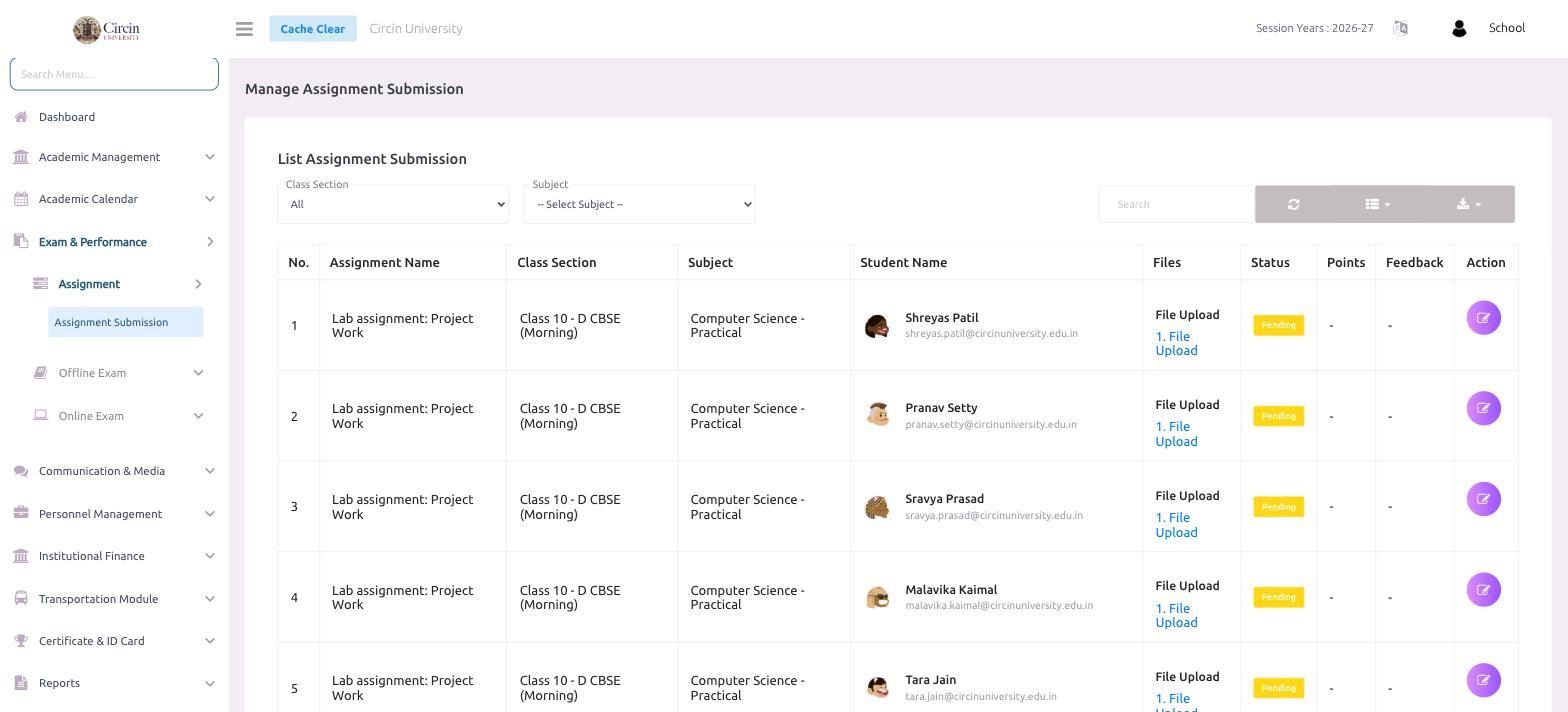This screenshot has width=1568, height=712.
Task: Click the user profile avatar icon
Action: pyautogui.click(x=1459, y=29)
